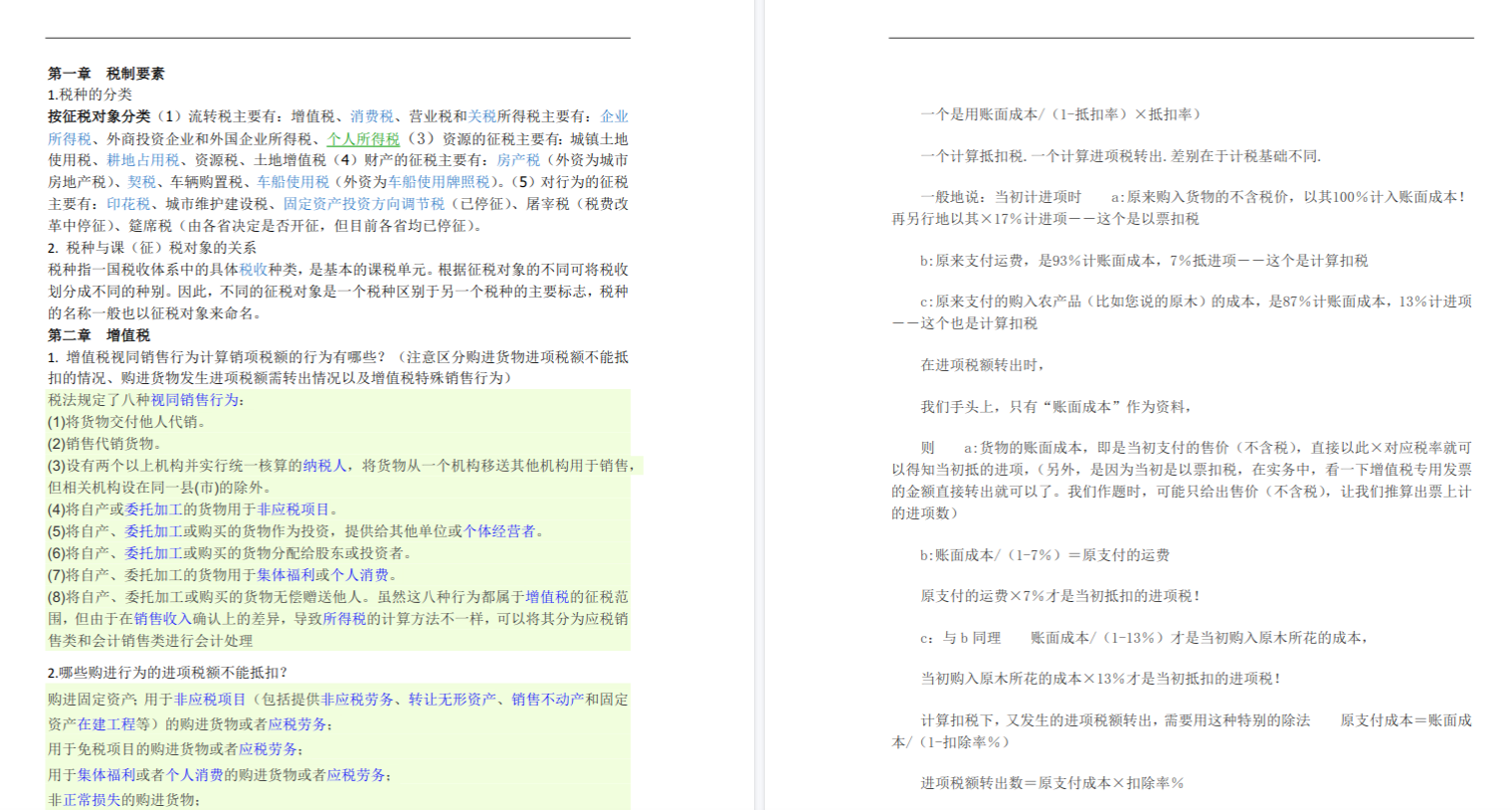Follow the 销售不动产 hyperlink
Viewport: 1512px width, 810px height.
[x=548, y=700]
